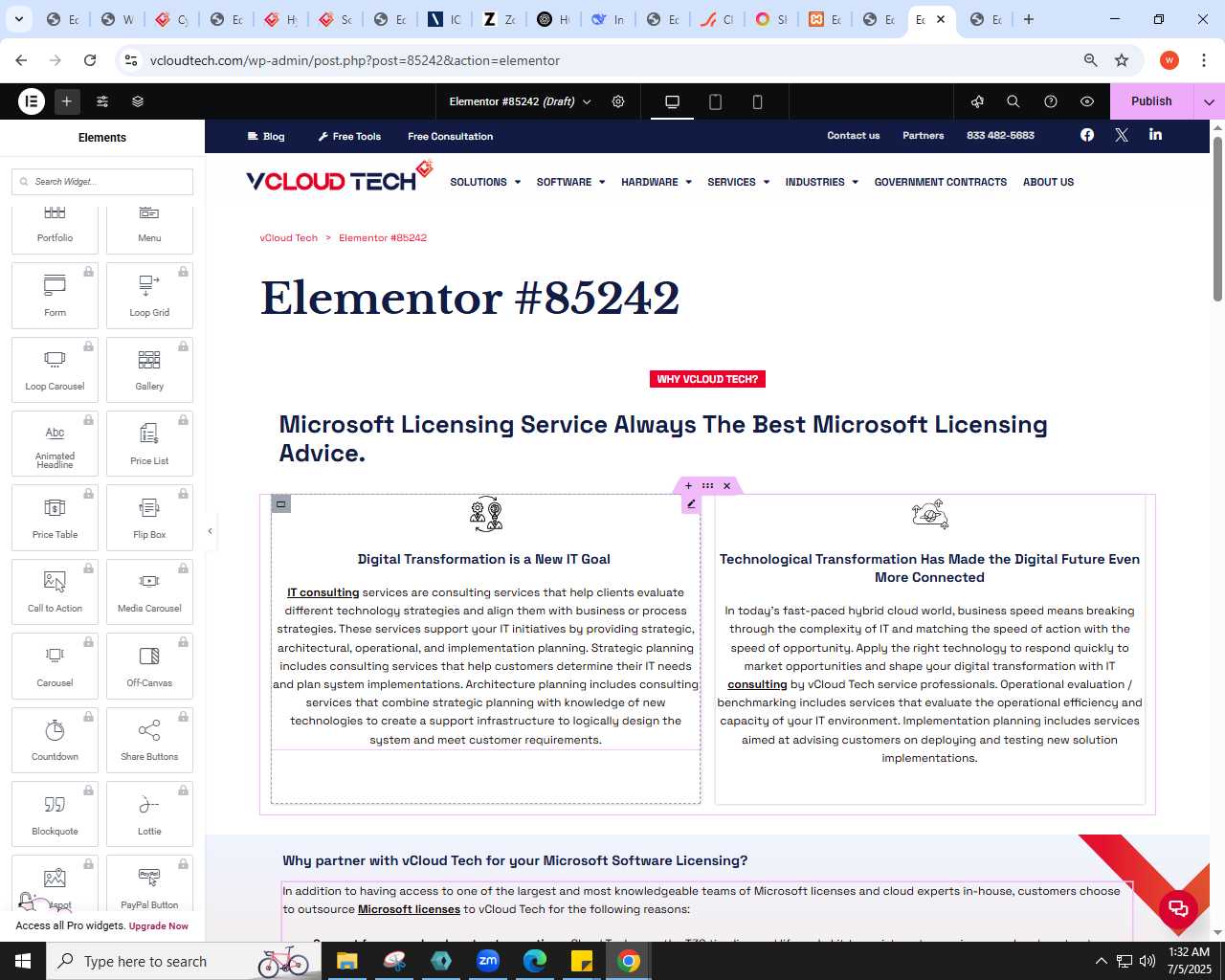
Task: Select the Price Table widget
Action: click(x=55, y=518)
